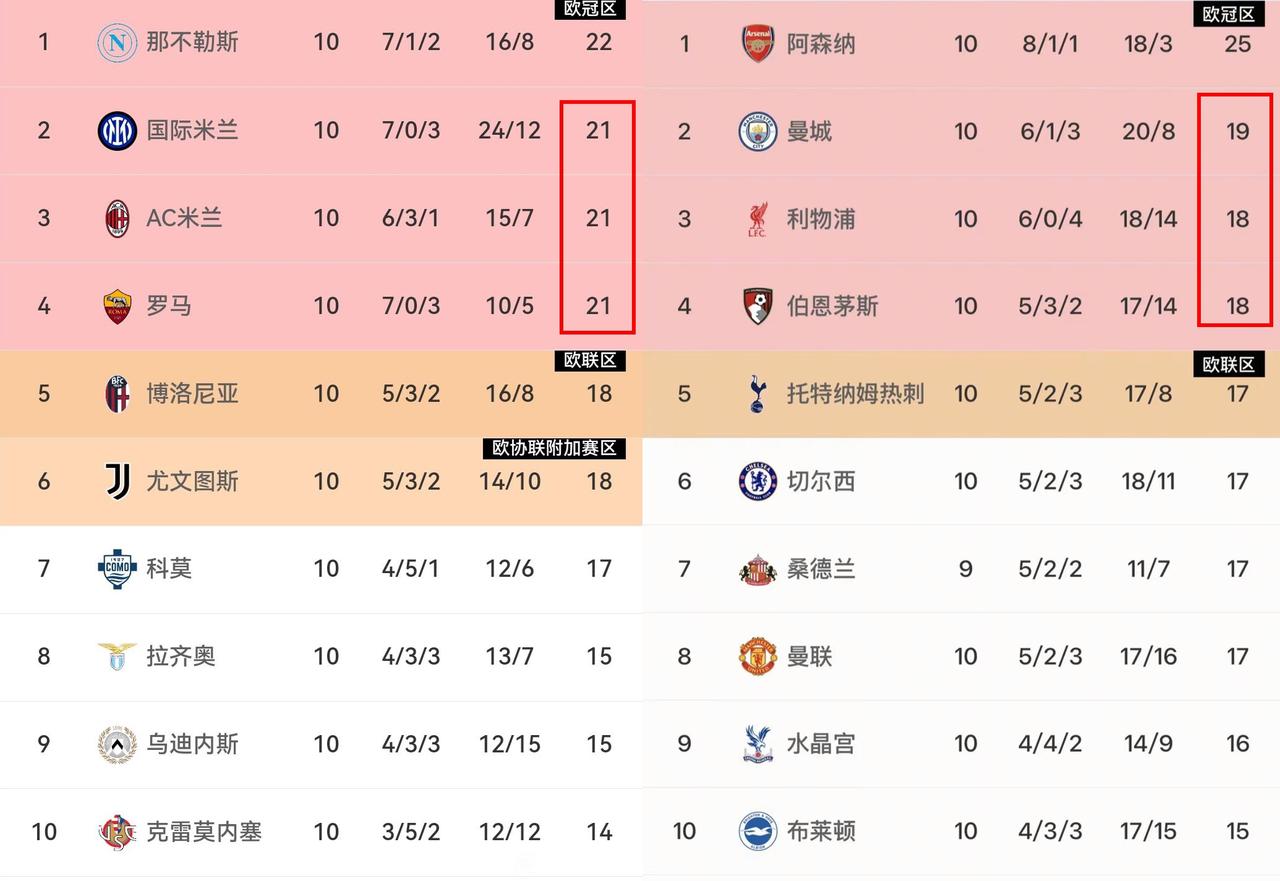Click the Juventus logo icon
The height and width of the screenshot is (881, 1280).
[x=117, y=481]
